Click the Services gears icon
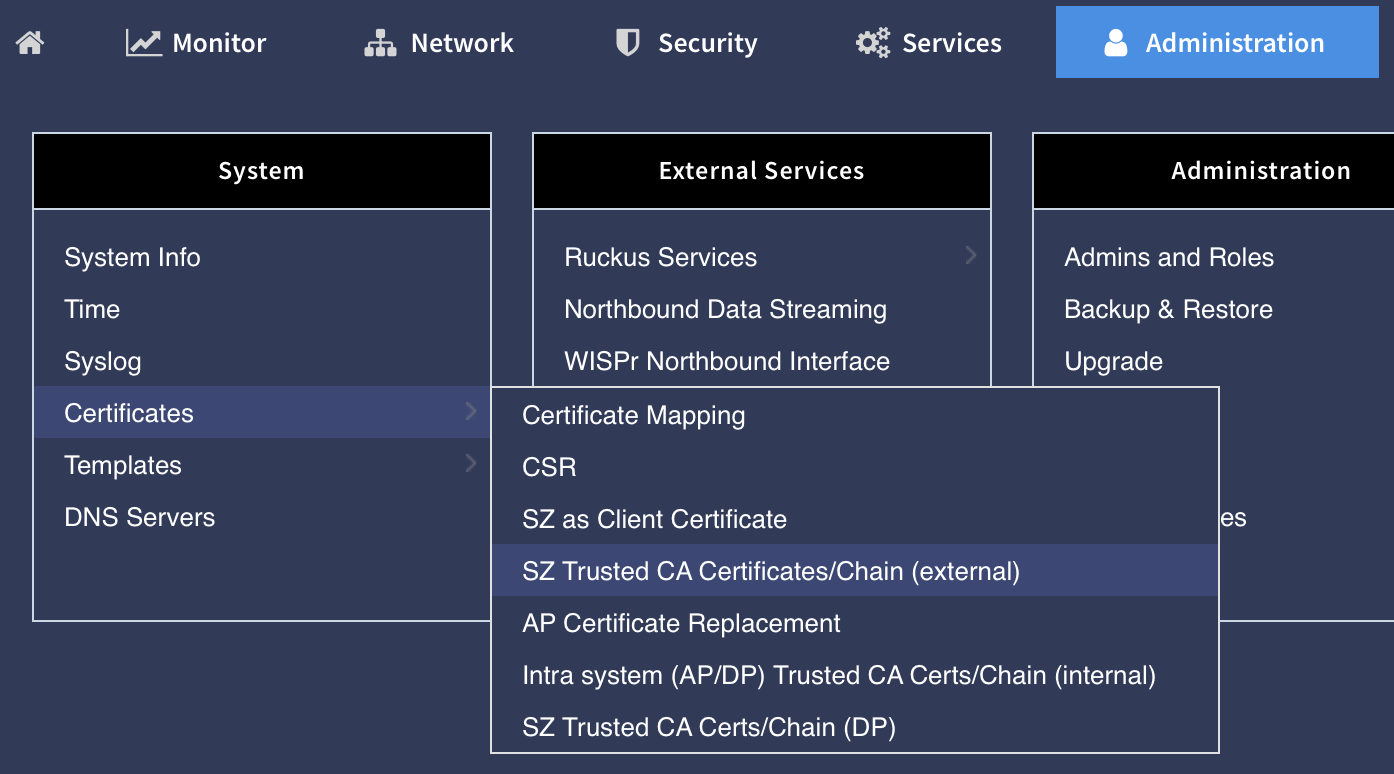Viewport: 1394px width, 774px height. pos(872,43)
